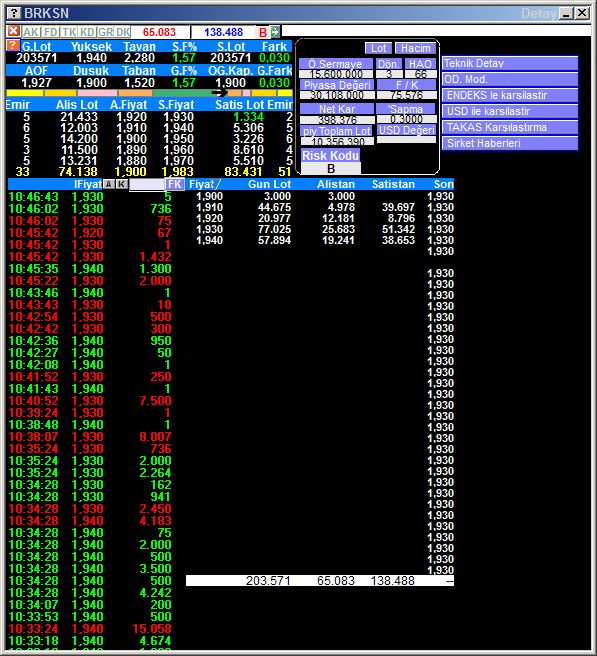
Task: Open Sirket Haberleri news
Action: click(510, 143)
